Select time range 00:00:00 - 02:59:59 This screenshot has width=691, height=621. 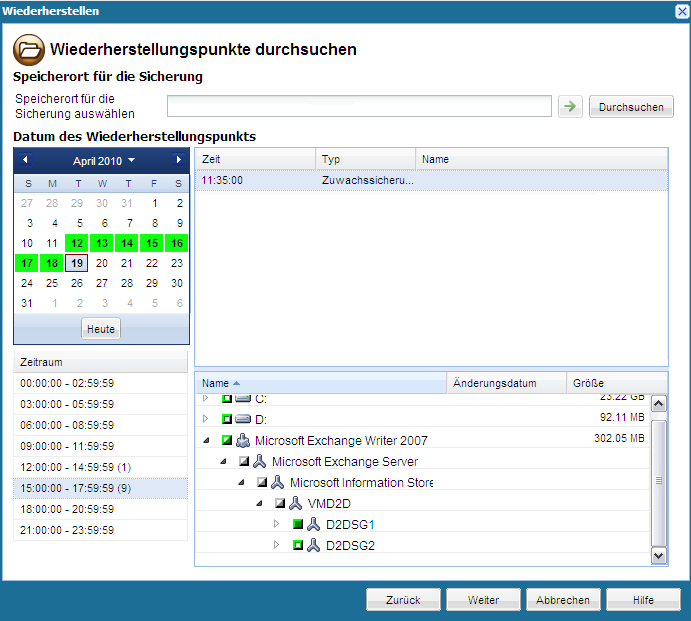coord(100,383)
